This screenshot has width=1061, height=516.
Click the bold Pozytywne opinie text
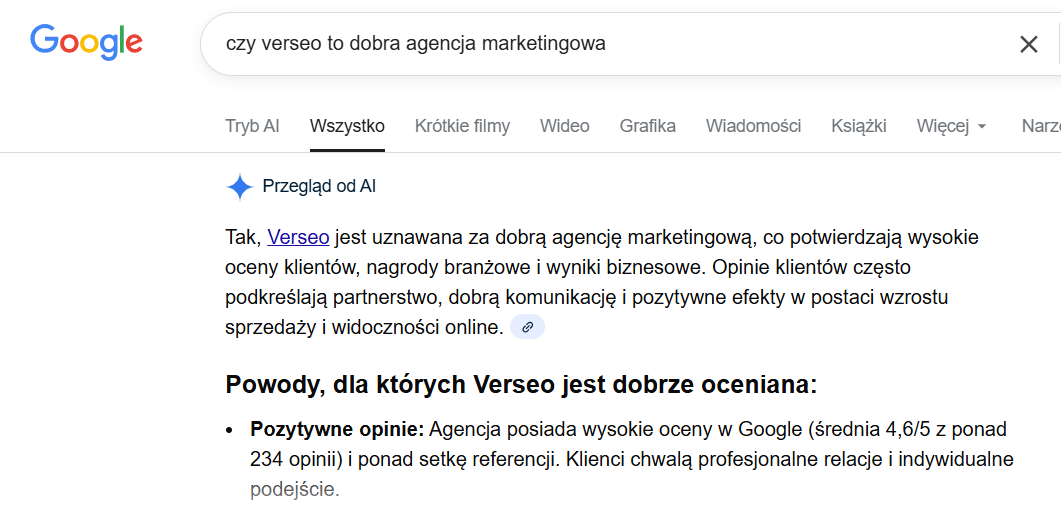coord(337,429)
